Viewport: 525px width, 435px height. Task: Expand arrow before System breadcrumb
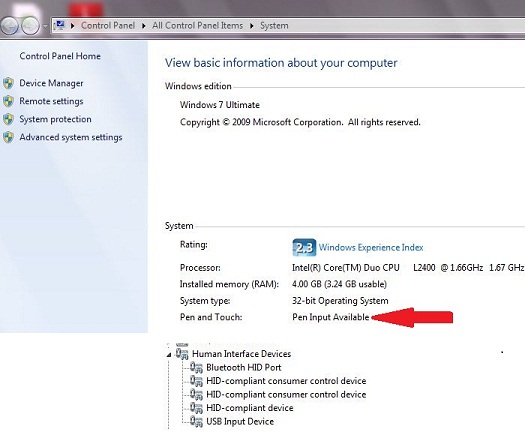pos(252,26)
